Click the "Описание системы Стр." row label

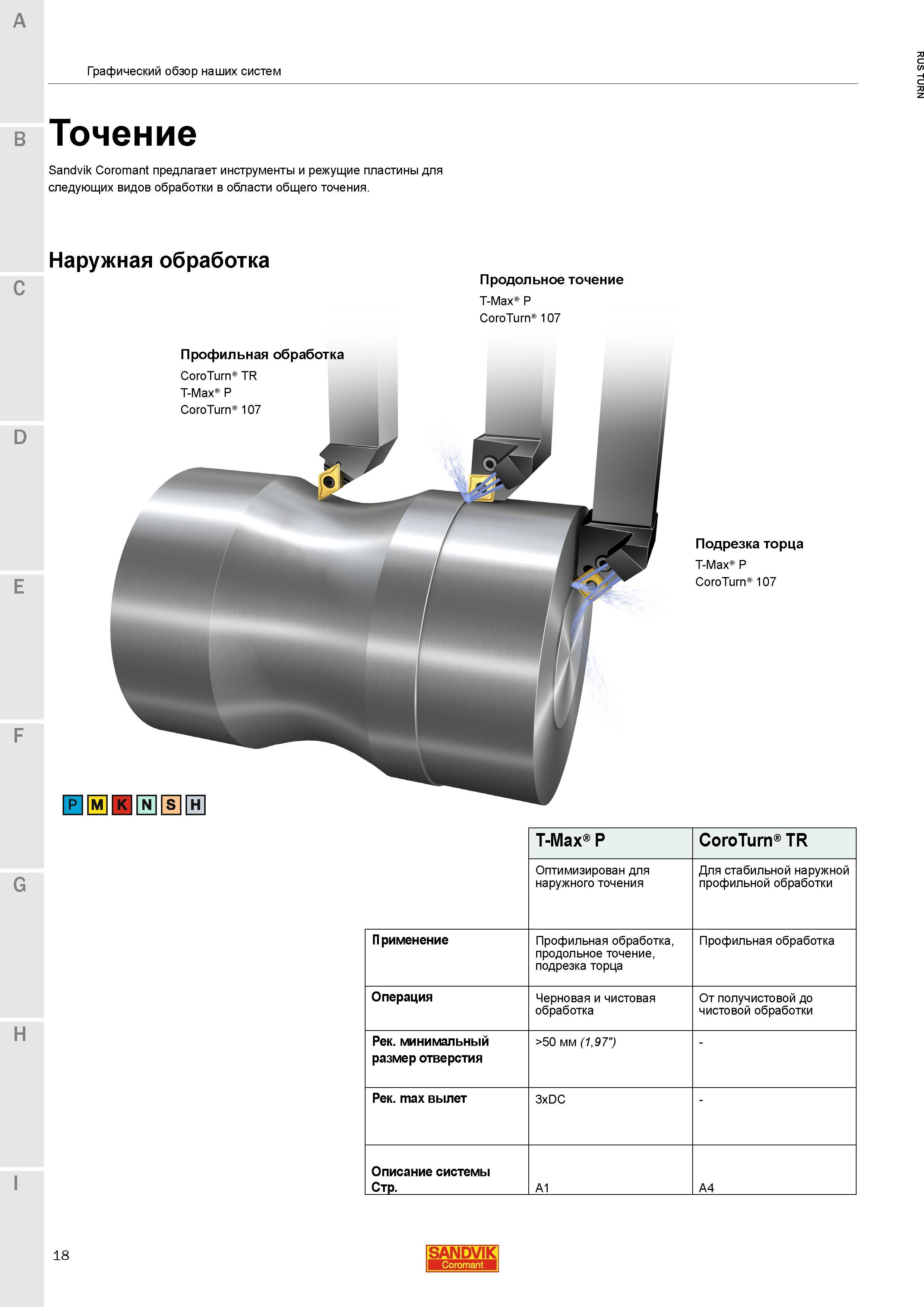click(430, 1179)
